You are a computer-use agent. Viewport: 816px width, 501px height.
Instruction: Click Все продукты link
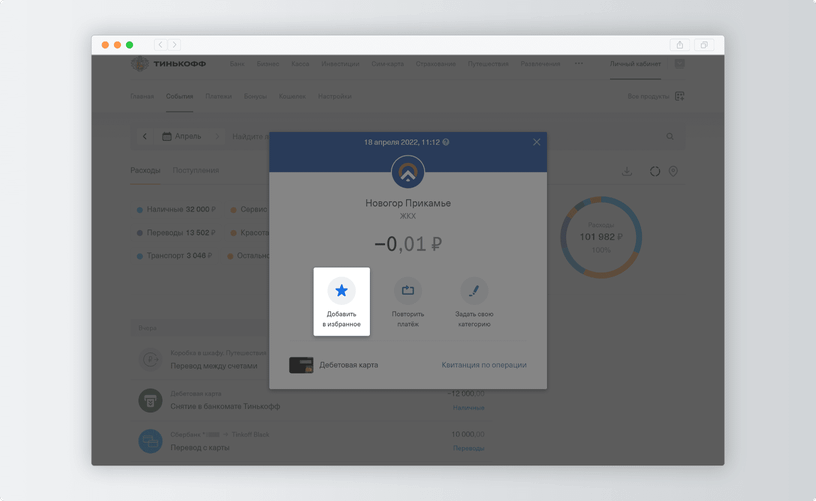(x=648, y=96)
